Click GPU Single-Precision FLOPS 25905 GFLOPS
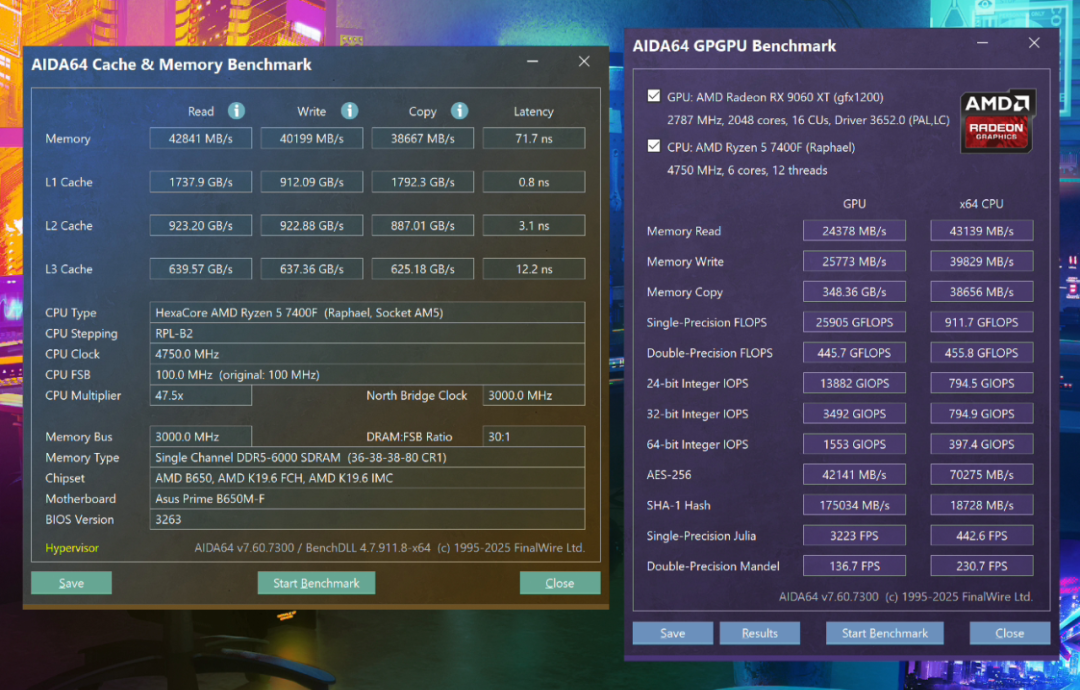This screenshot has height=690, width=1080. pyautogui.click(x=854, y=322)
